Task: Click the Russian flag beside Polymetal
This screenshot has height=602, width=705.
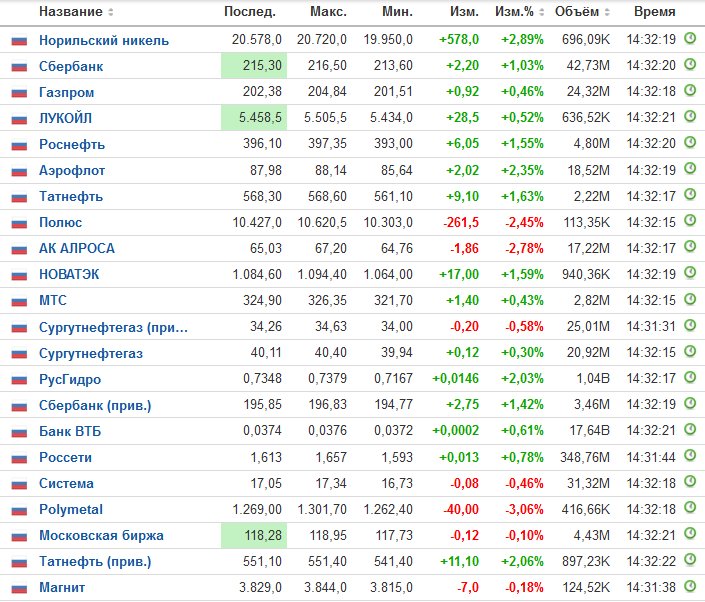Action: coord(19,510)
